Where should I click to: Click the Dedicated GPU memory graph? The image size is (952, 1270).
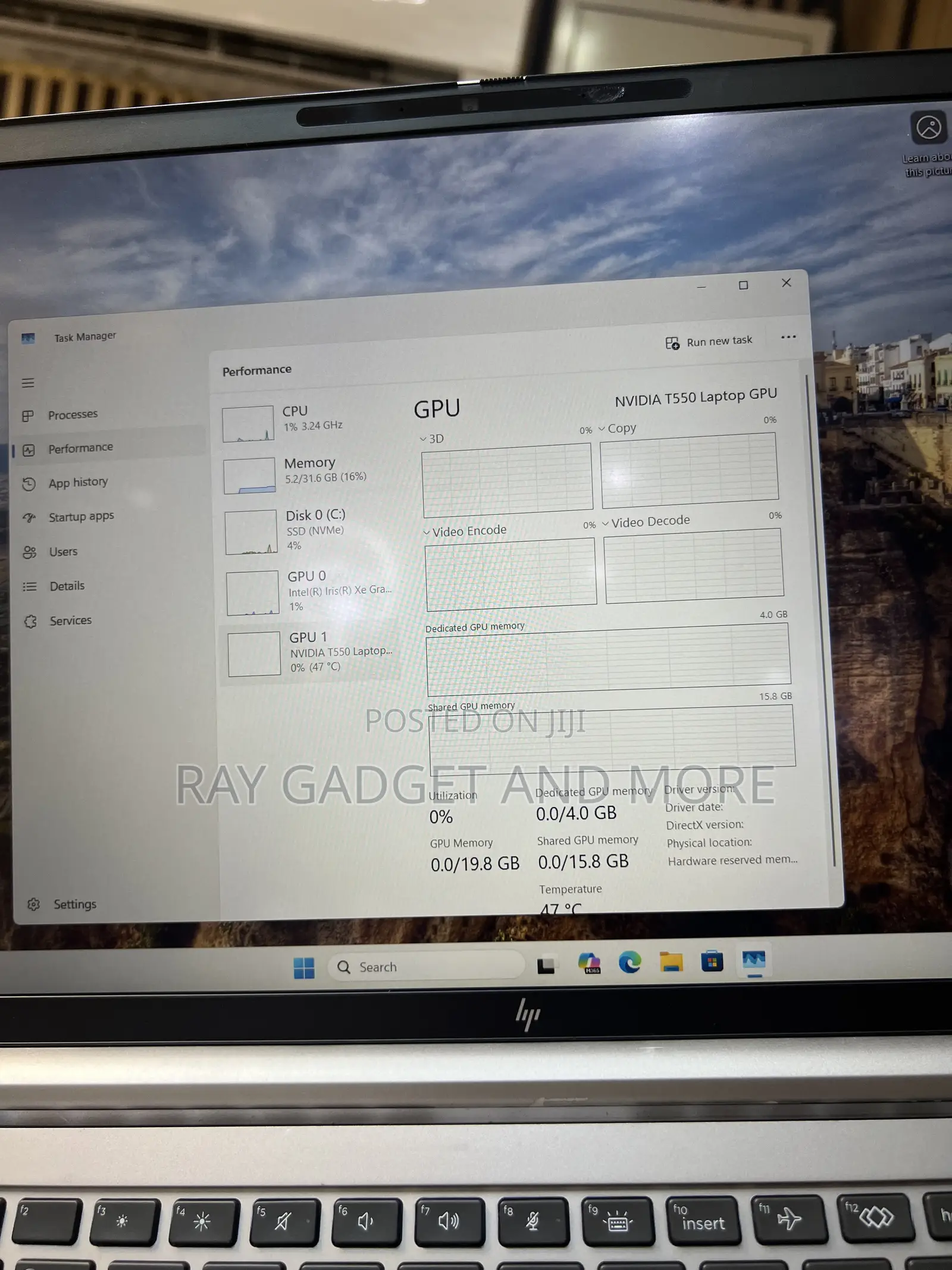click(x=609, y=659)
